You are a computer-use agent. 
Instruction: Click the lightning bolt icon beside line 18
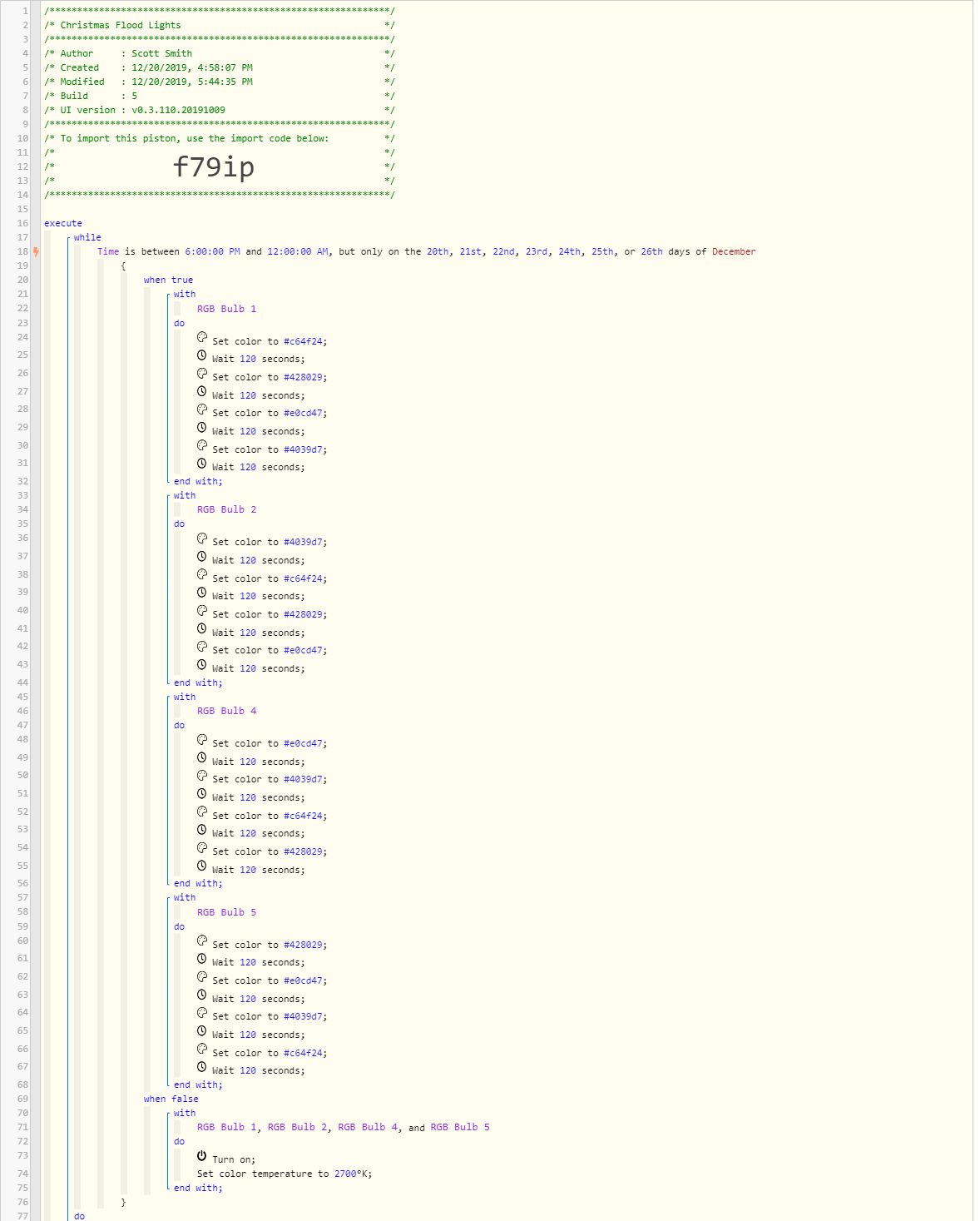pyautogui.click(x=36, y=251)
